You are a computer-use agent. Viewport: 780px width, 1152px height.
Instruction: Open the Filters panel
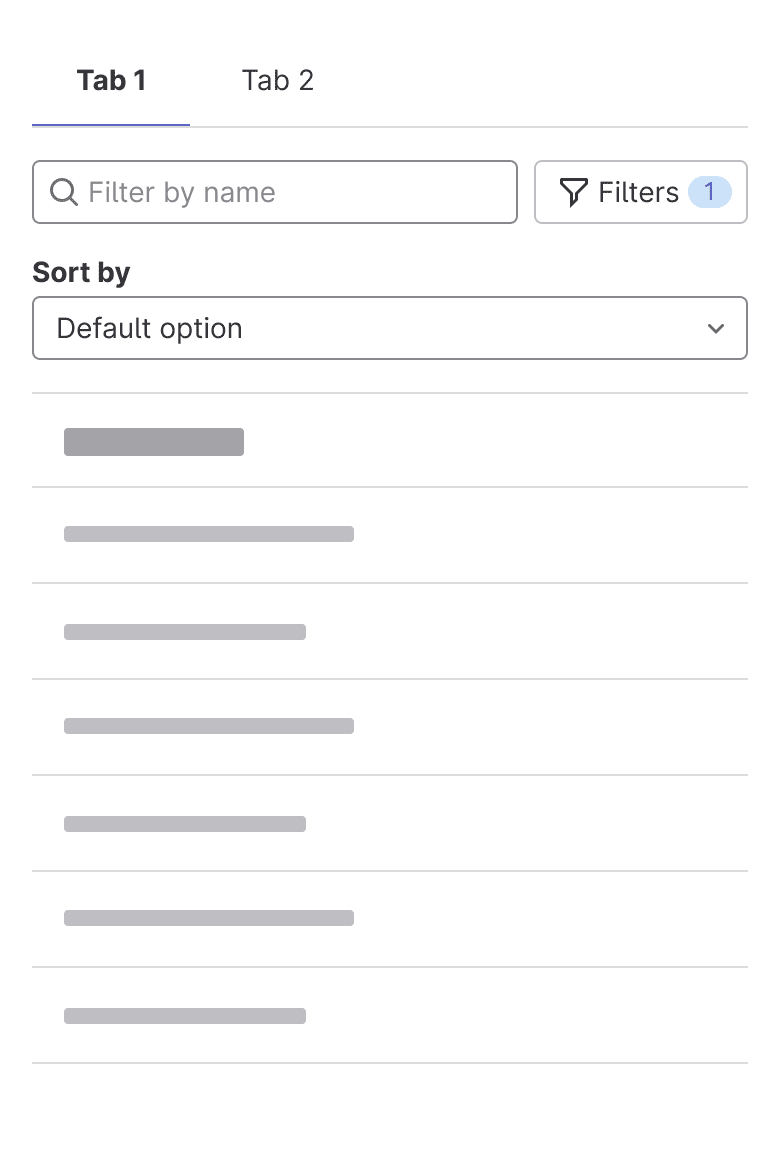coord(640,192)
